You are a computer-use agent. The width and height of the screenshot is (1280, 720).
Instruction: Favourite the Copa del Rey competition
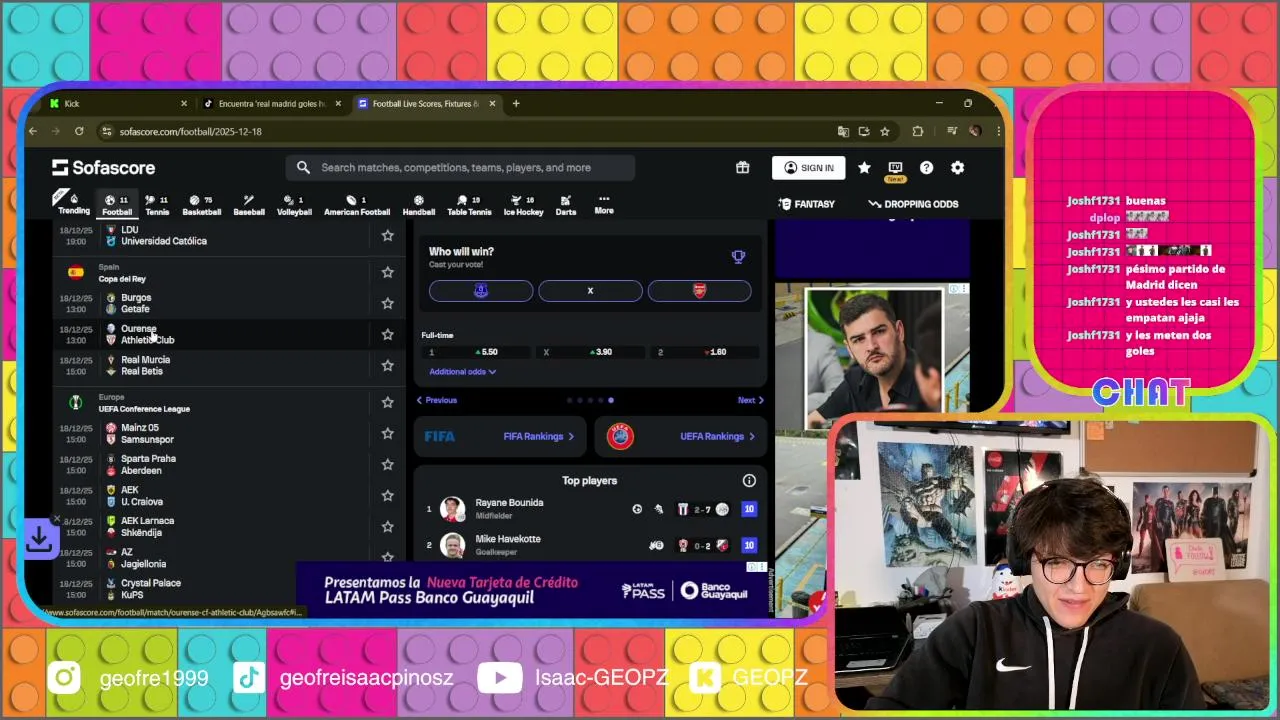tap(387, 272)
